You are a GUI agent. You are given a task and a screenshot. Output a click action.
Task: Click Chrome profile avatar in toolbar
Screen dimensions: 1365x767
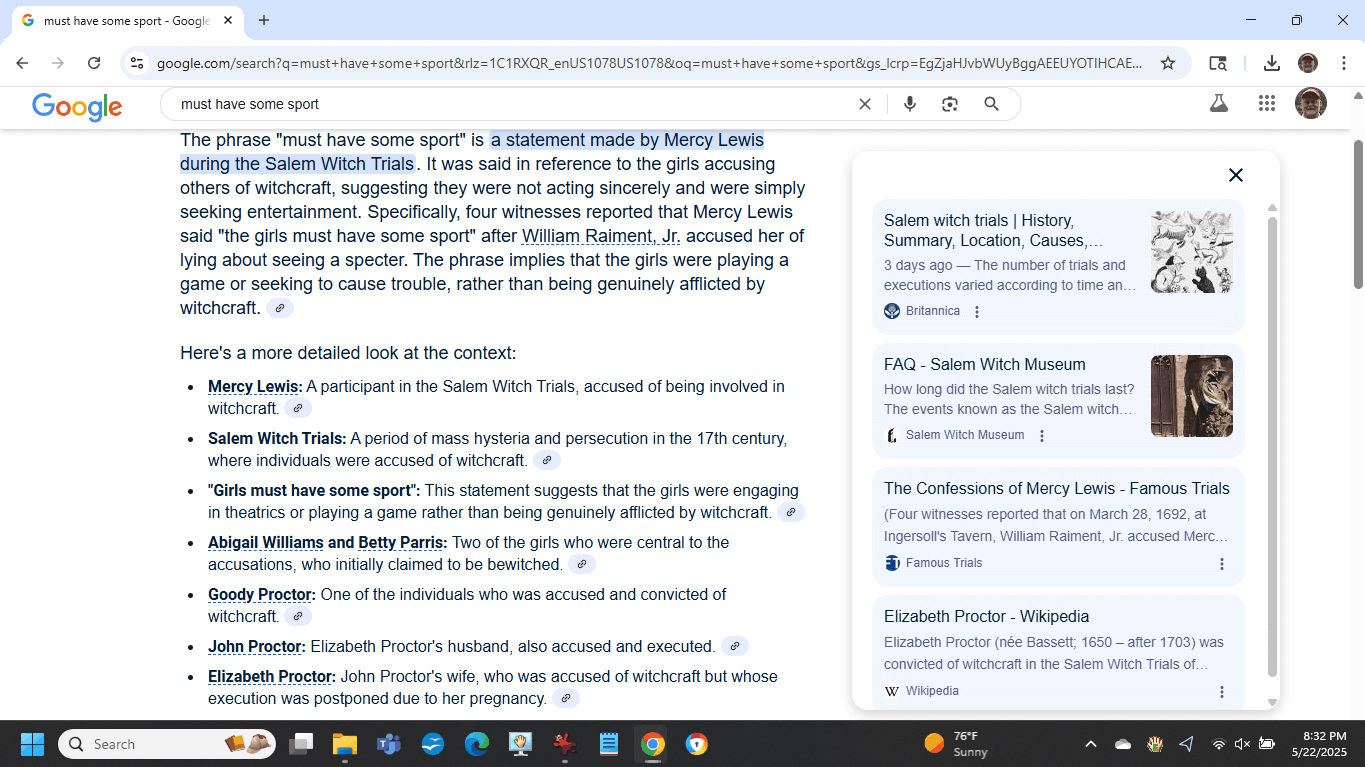click(x=1308, y=63)
